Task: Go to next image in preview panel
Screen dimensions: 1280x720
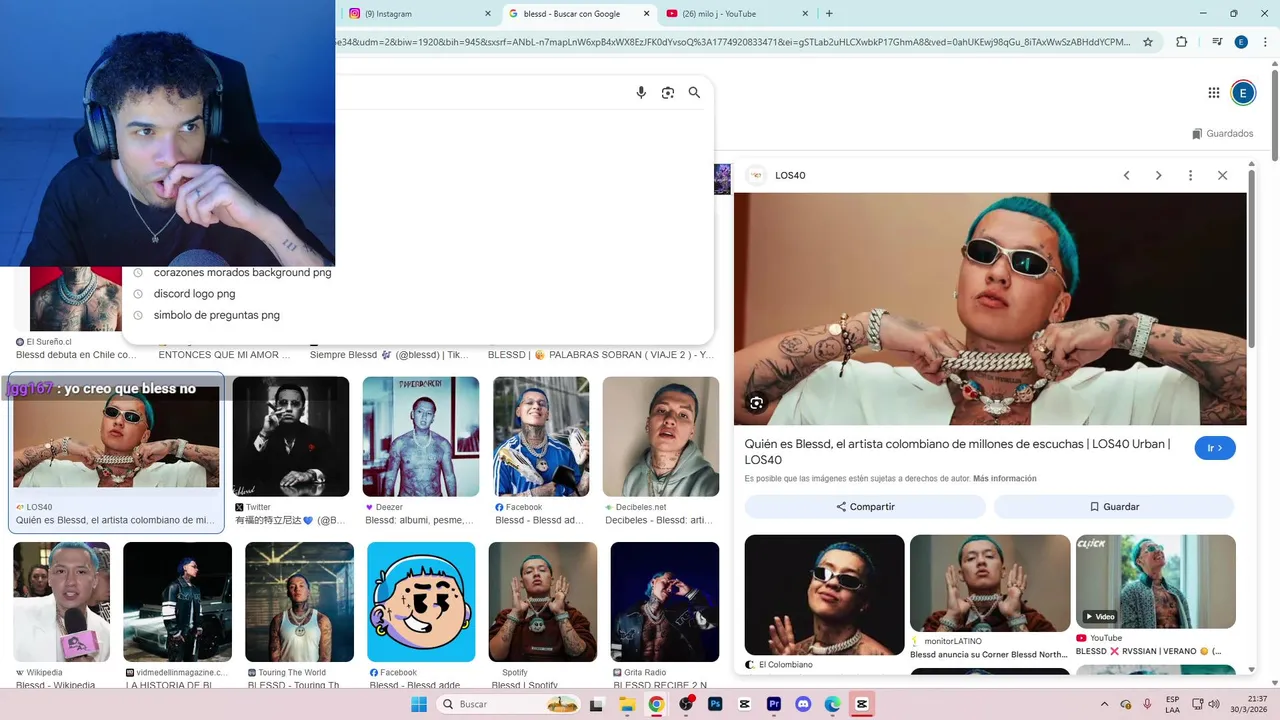Action: (x=1158, y=175)
